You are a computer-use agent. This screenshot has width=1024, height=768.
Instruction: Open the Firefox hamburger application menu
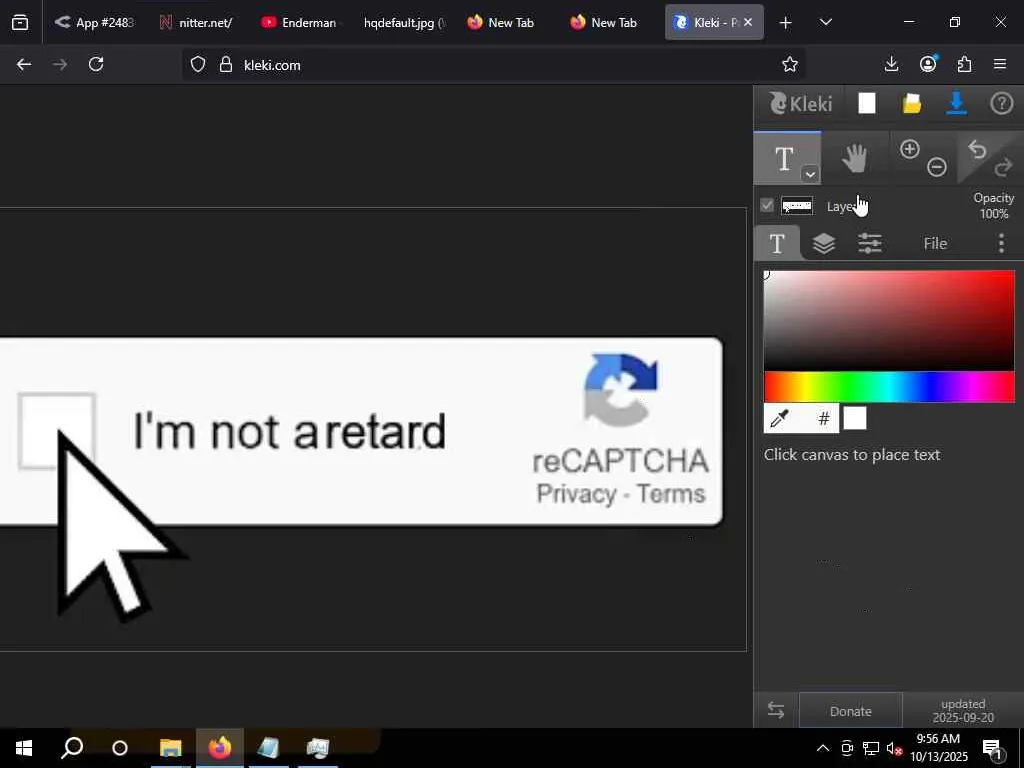pos(1000,64)
